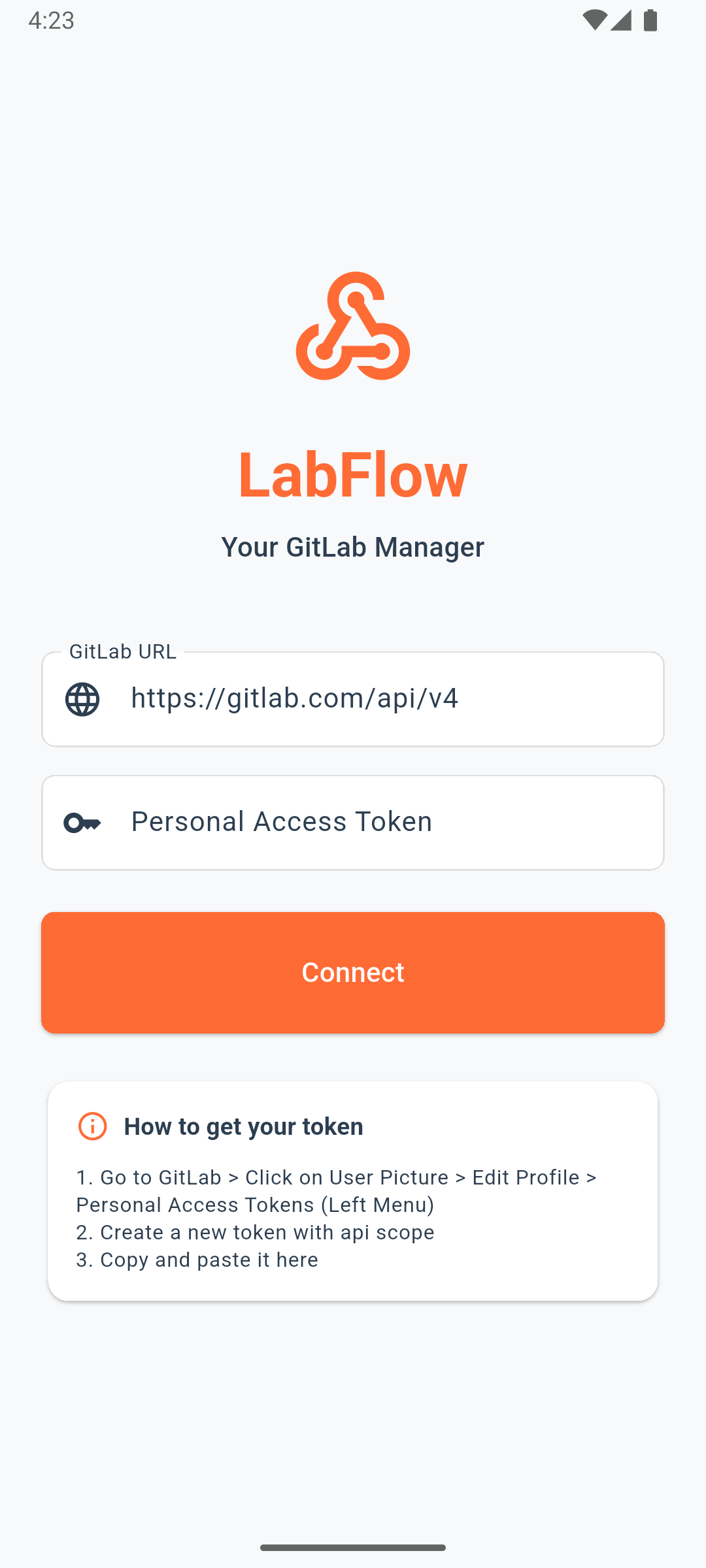Click the globe icon in GitLab URL field
706x1568 pixels.
coord(82,699)
